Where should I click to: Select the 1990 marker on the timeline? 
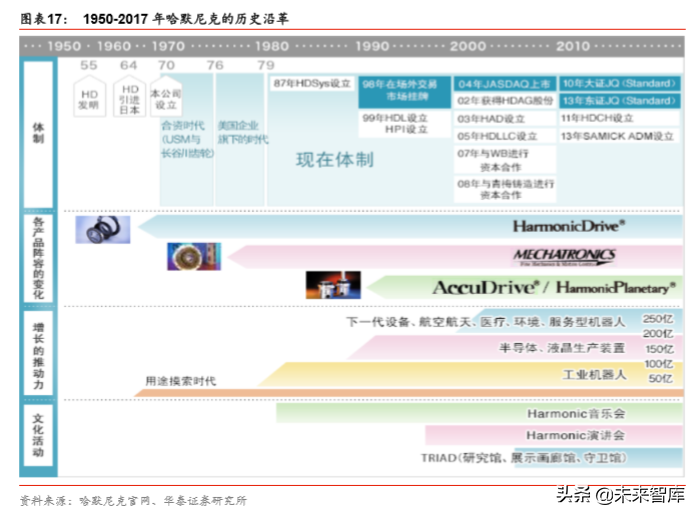(x=372, y=46)
